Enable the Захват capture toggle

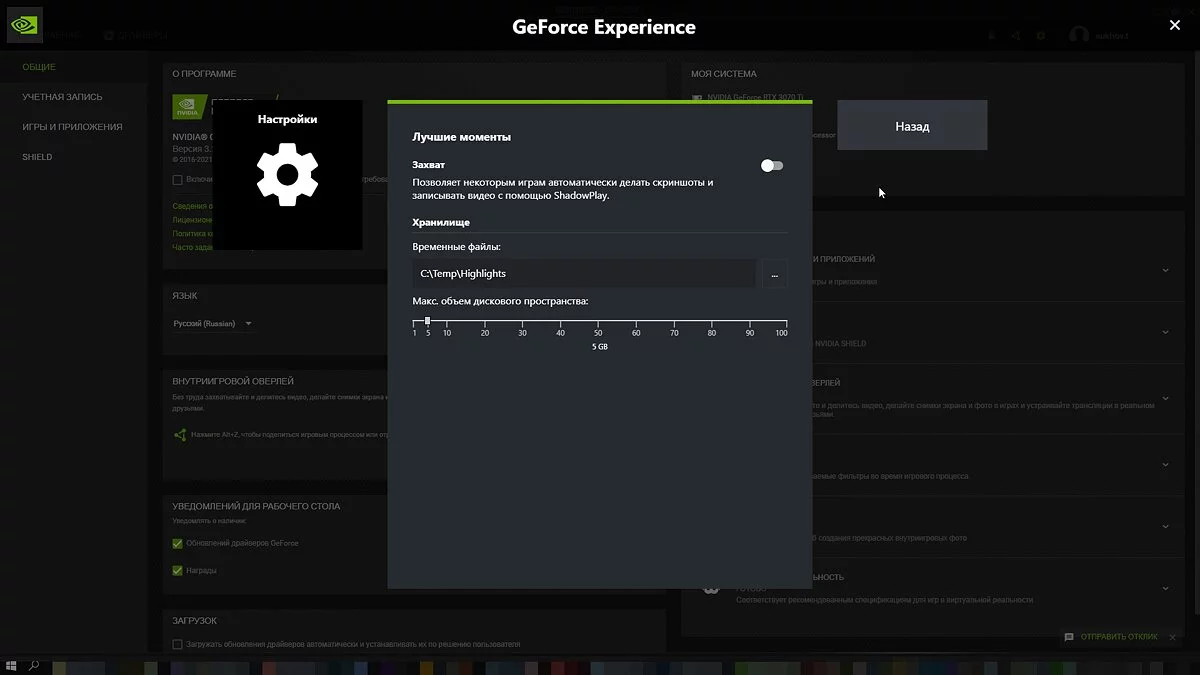point(772,166)
